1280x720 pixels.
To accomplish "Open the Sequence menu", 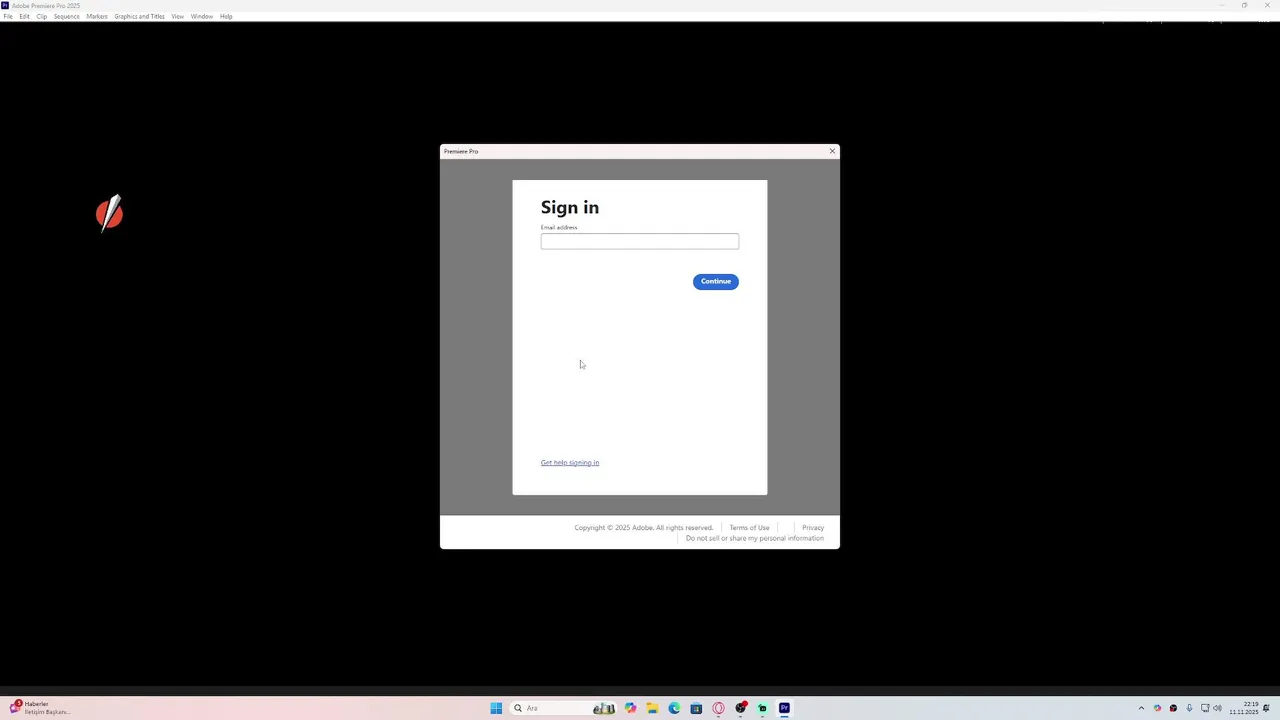I will pyautogui.click(x=66, y=16).
